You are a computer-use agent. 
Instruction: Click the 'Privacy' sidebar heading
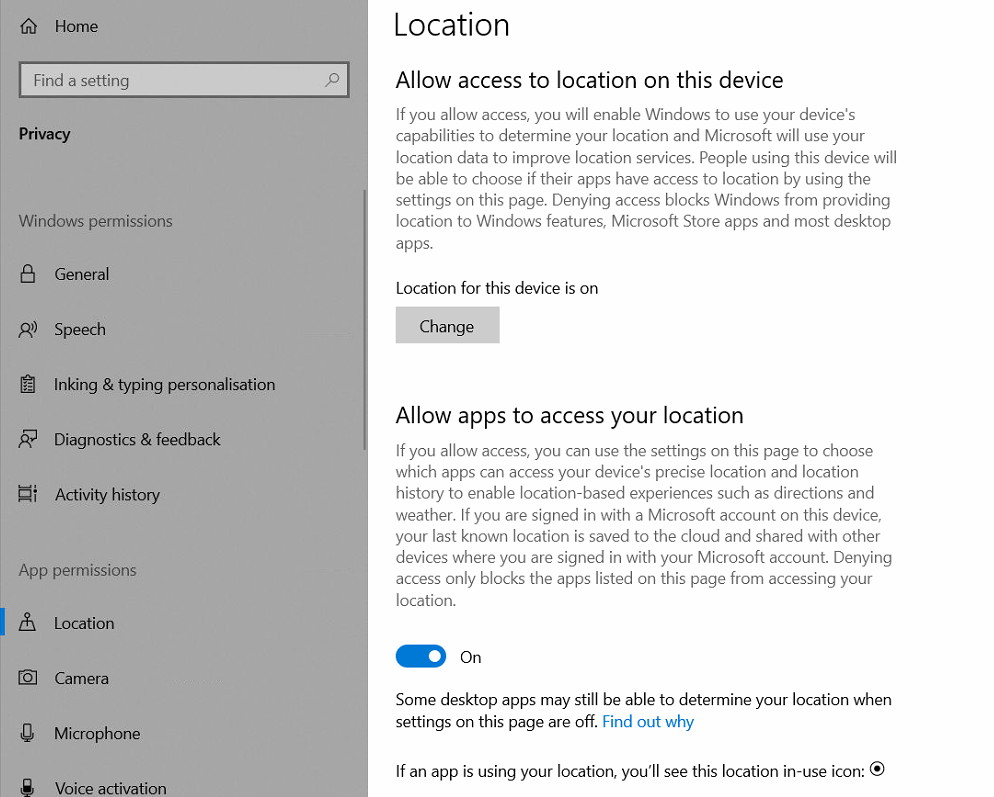point(44,134)
